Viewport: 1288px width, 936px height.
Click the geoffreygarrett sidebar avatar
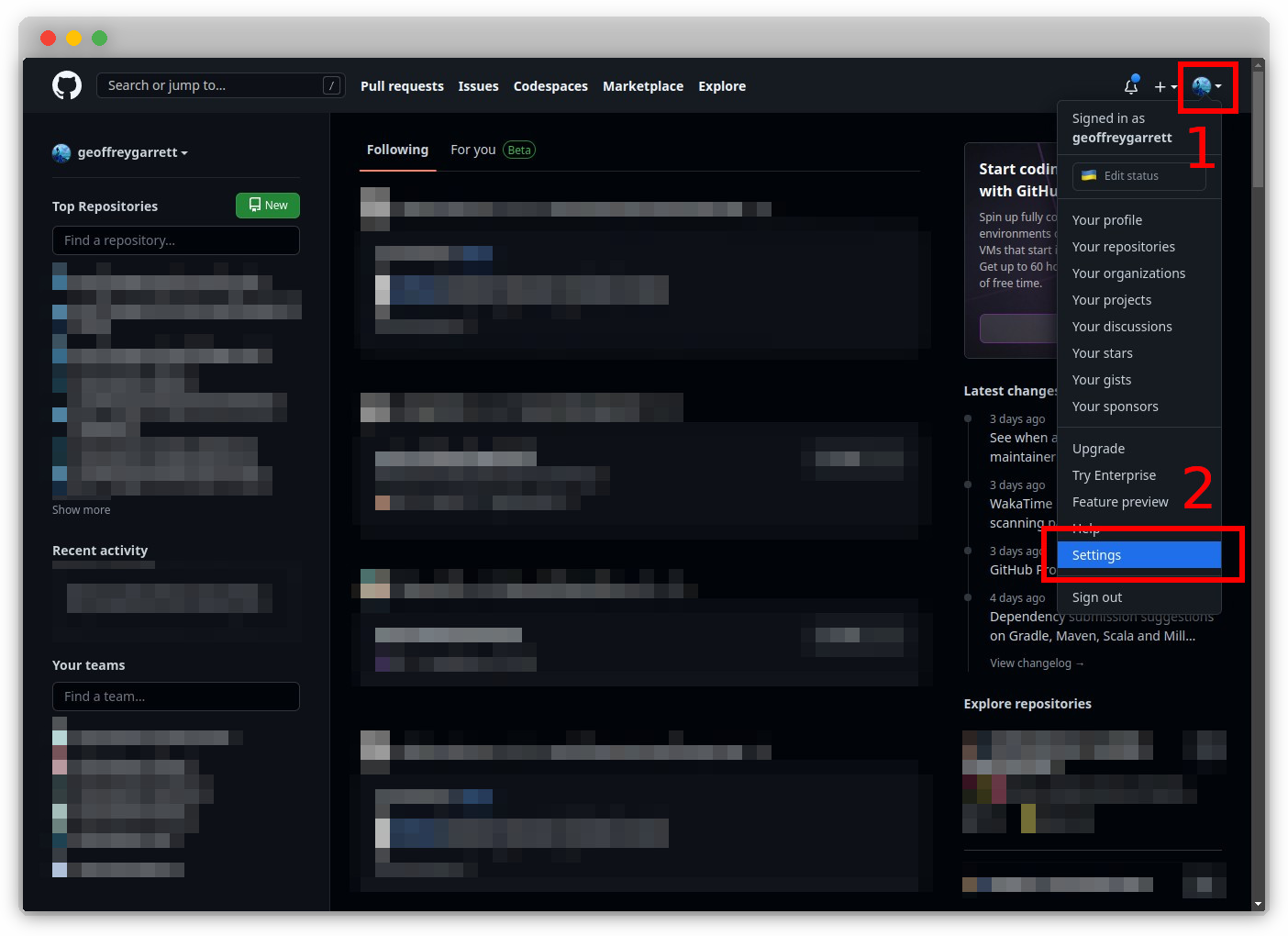click(x=61, y=153)
